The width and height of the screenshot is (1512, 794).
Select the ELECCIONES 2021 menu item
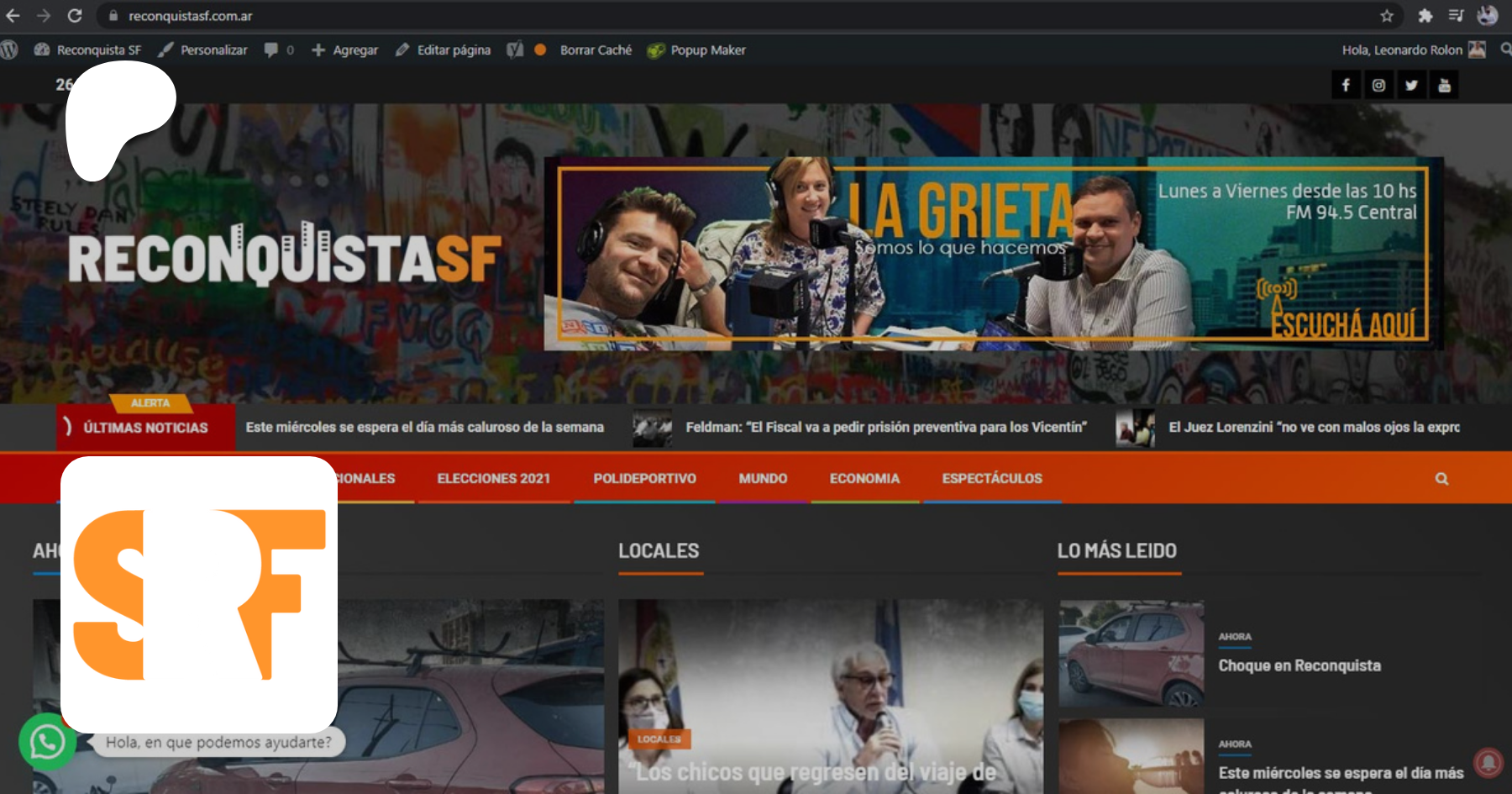494,479
